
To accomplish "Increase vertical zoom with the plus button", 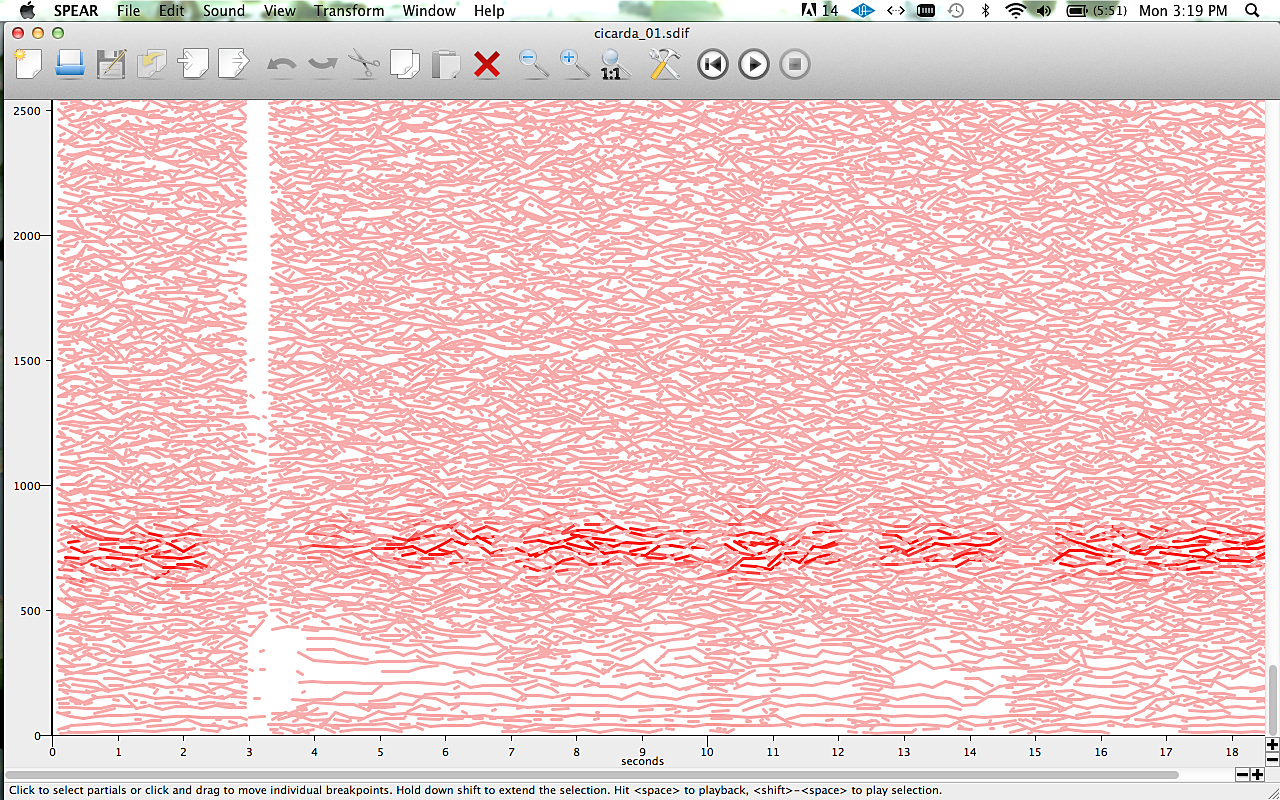I will 1272,744.
